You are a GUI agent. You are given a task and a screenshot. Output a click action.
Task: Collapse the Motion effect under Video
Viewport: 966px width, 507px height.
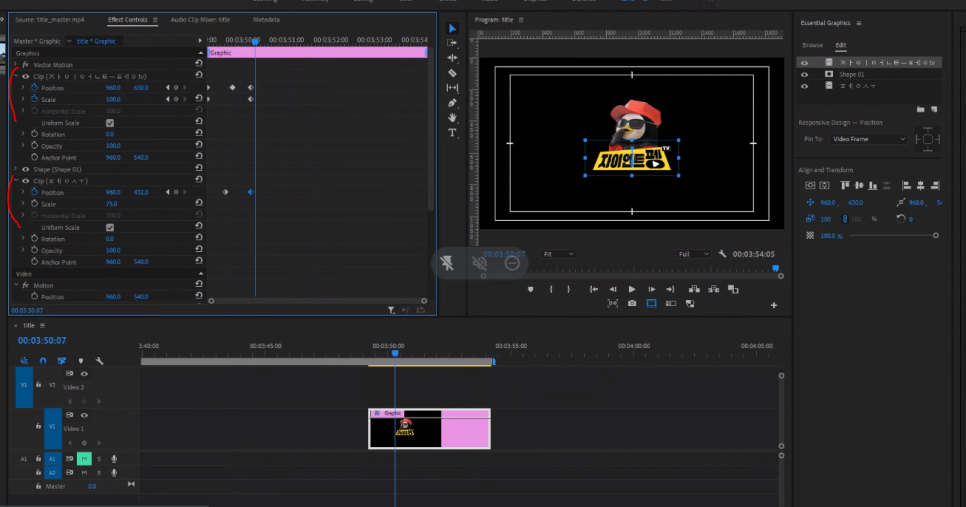(x=16, y=285)
